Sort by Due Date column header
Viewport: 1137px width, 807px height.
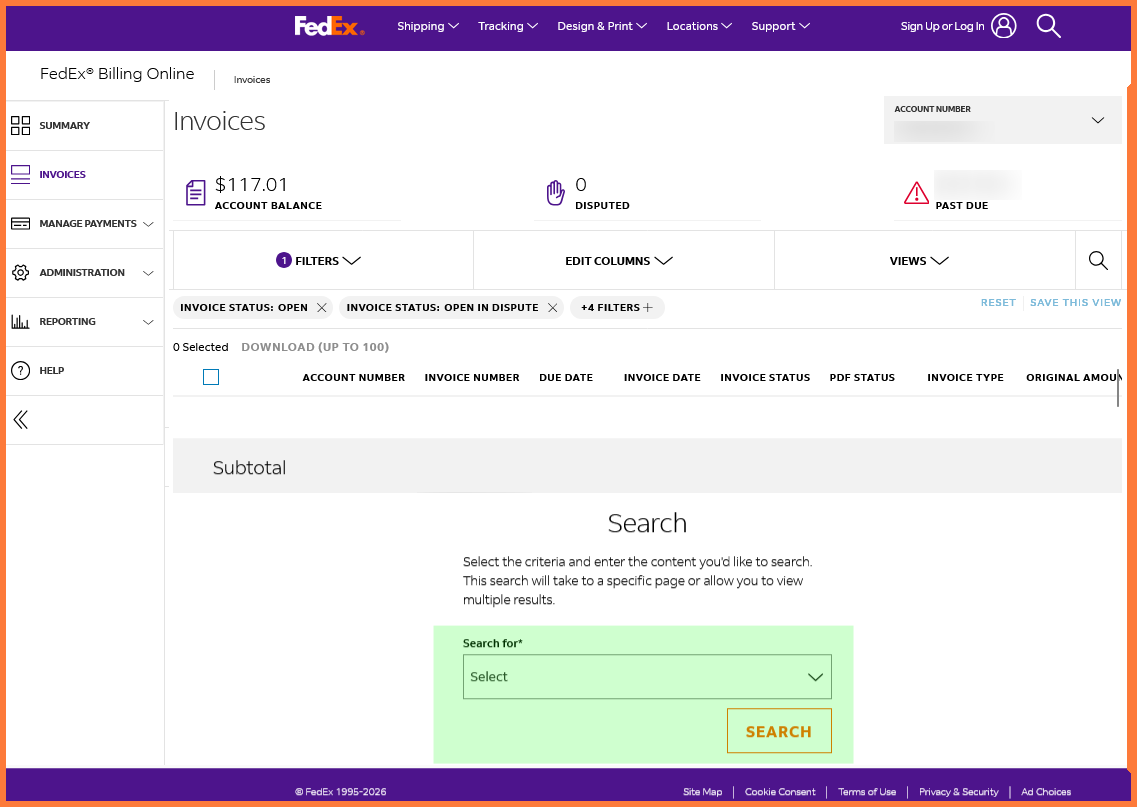point(566,378)
